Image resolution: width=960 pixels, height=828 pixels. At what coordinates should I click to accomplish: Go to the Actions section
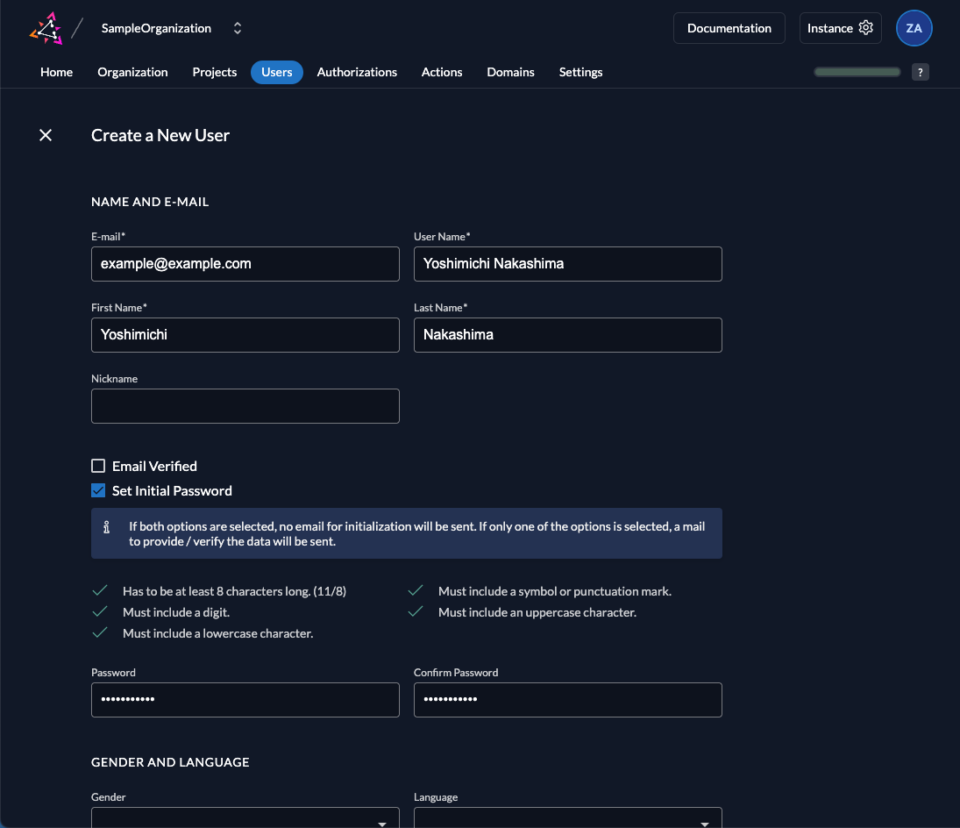tap(441, 71)
